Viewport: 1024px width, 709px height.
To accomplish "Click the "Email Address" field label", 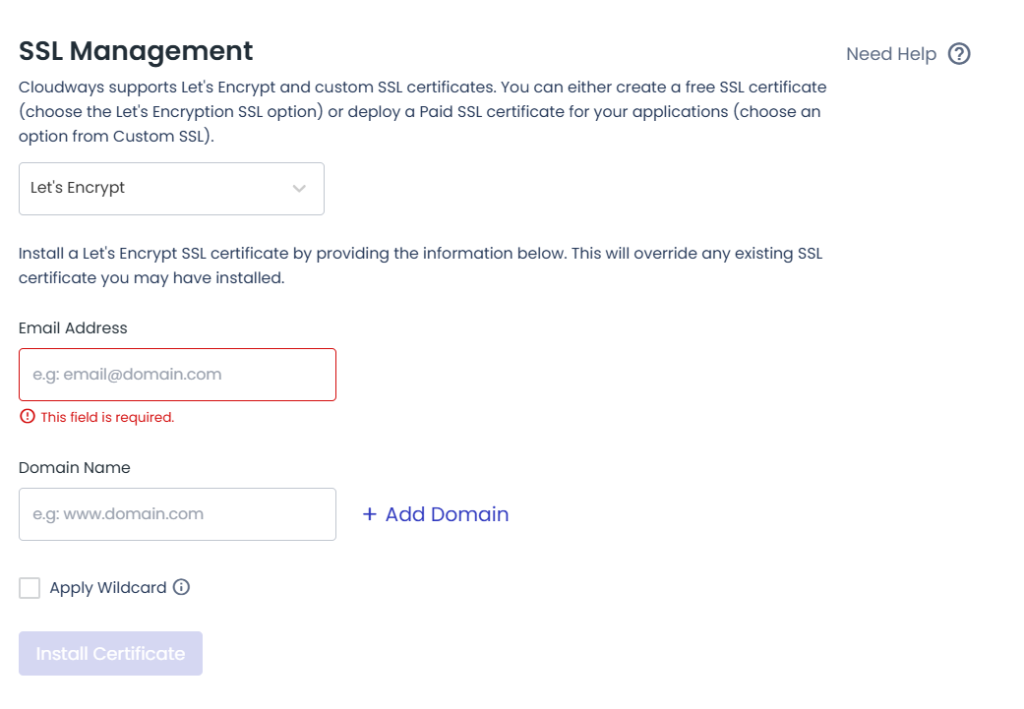I will click(x=73, y=328).
